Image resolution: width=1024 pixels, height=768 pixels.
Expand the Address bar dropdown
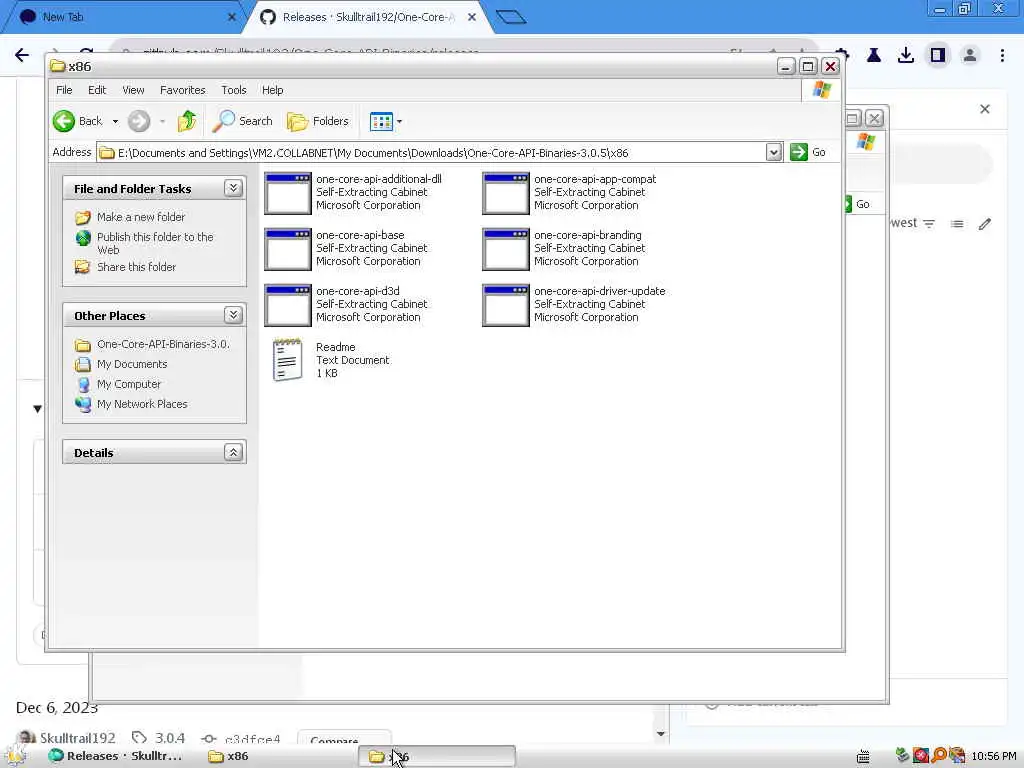coord(773,152)
